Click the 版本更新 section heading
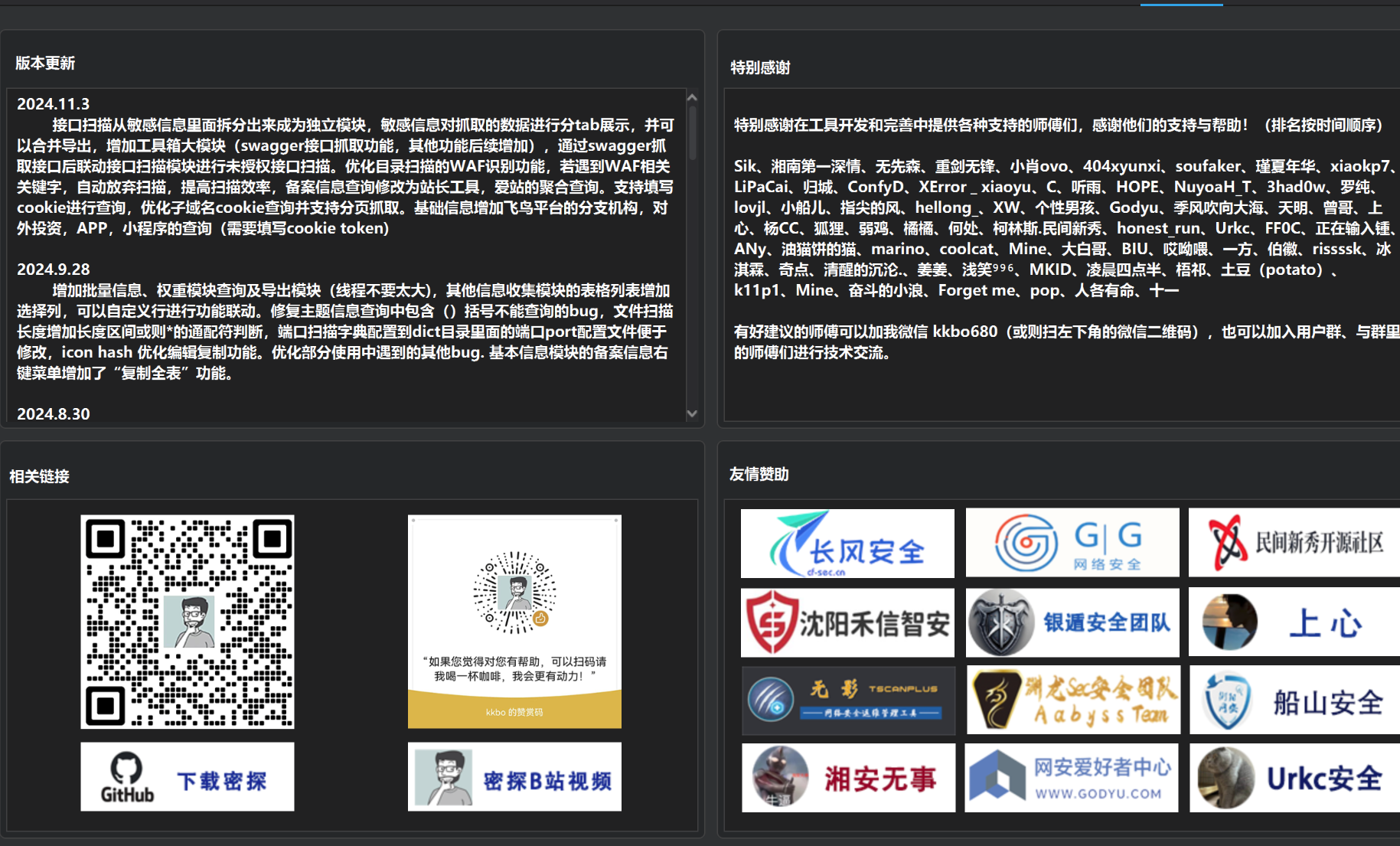The image size is (1400, 846). click(45, 63)
